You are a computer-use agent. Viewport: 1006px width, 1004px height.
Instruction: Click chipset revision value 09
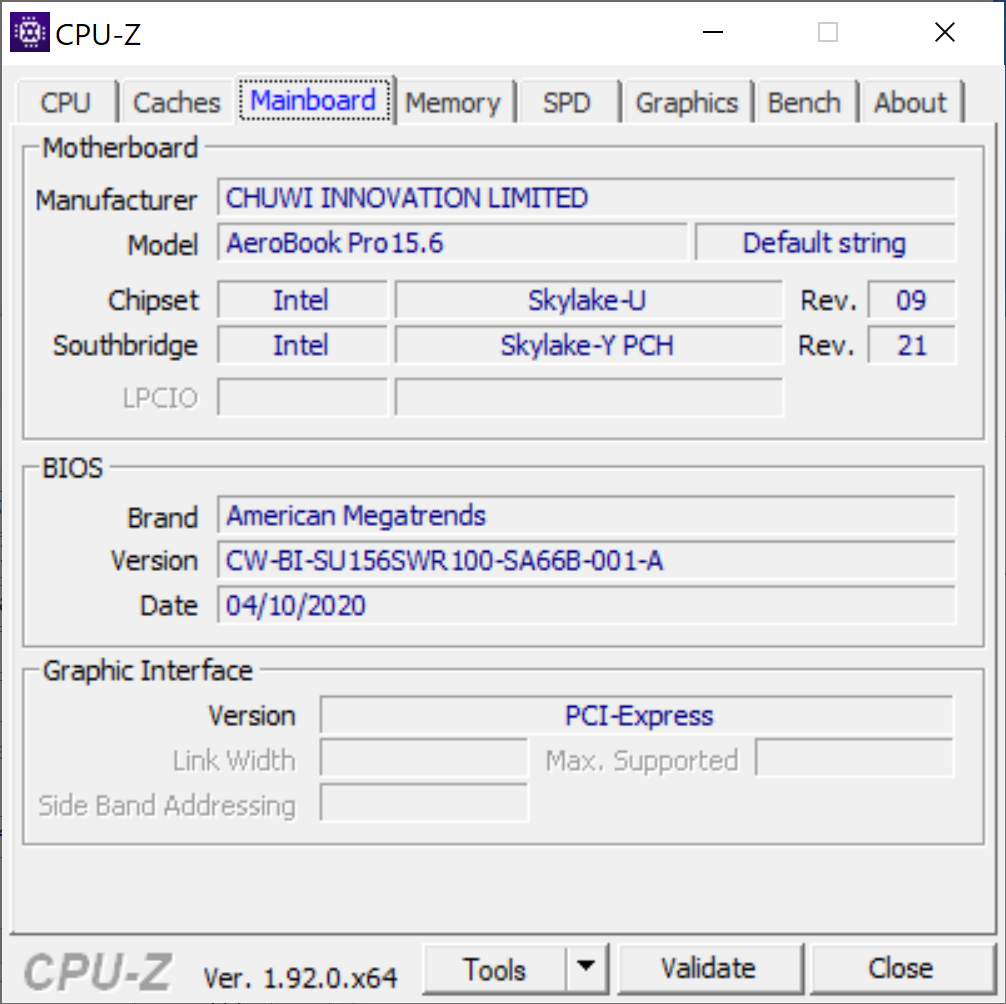click(911, 300)
